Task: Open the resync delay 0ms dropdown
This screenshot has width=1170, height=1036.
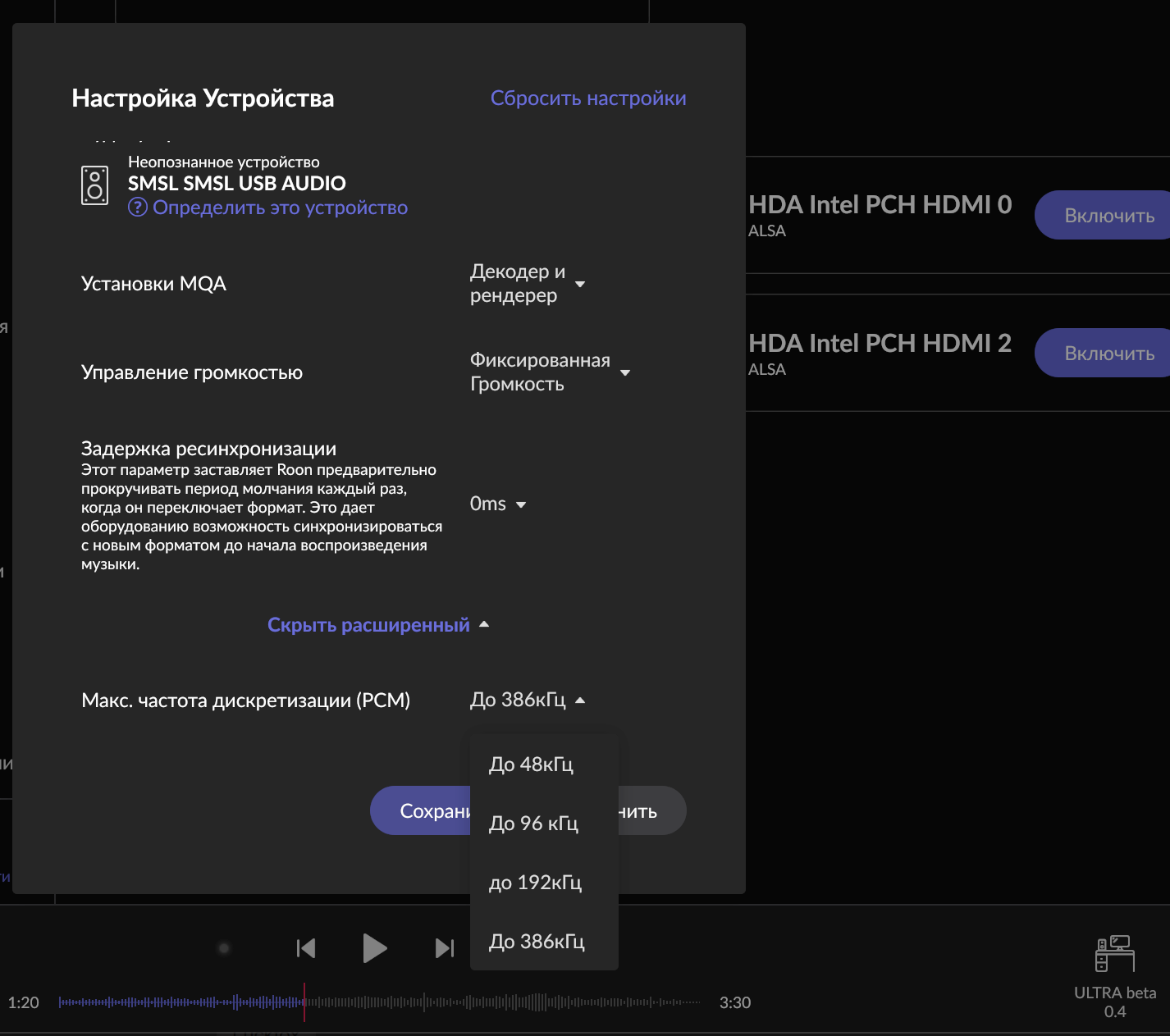Action: coord(497,504)
